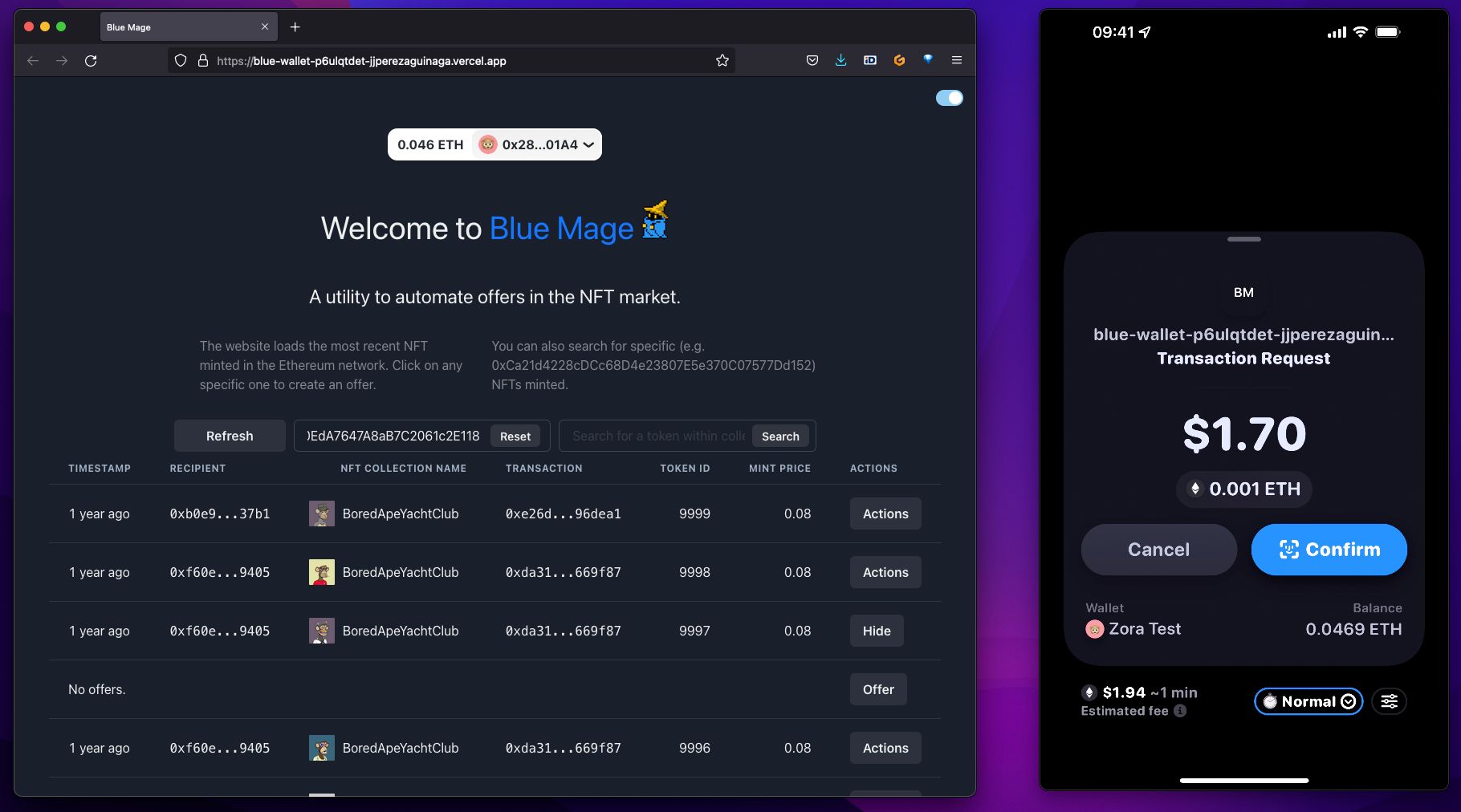1461x812 pixels.
Task: Tap Cancel on the phone transaction request
Action: (x=1158, y=550)
